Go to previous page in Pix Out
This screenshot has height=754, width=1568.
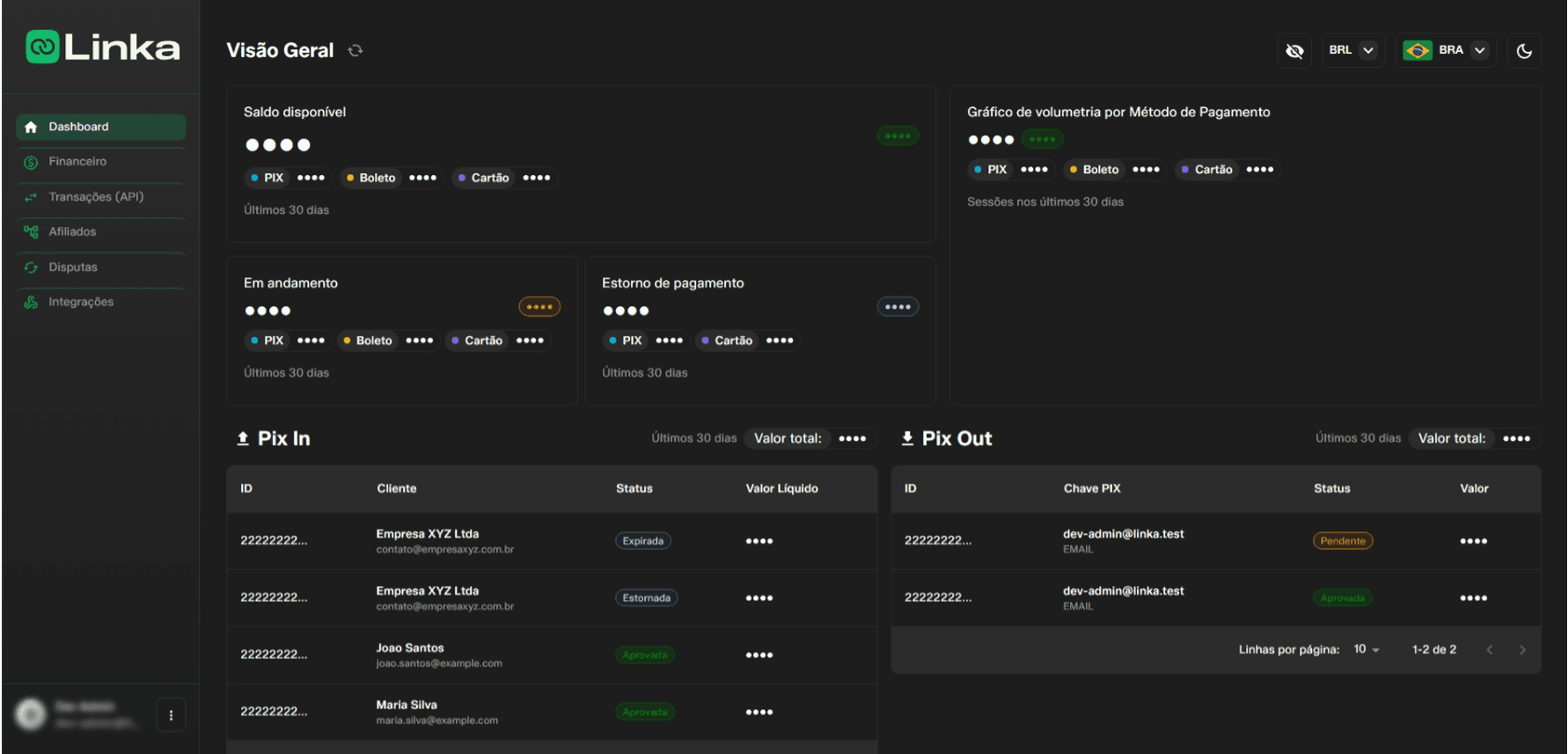(1490, 649)
